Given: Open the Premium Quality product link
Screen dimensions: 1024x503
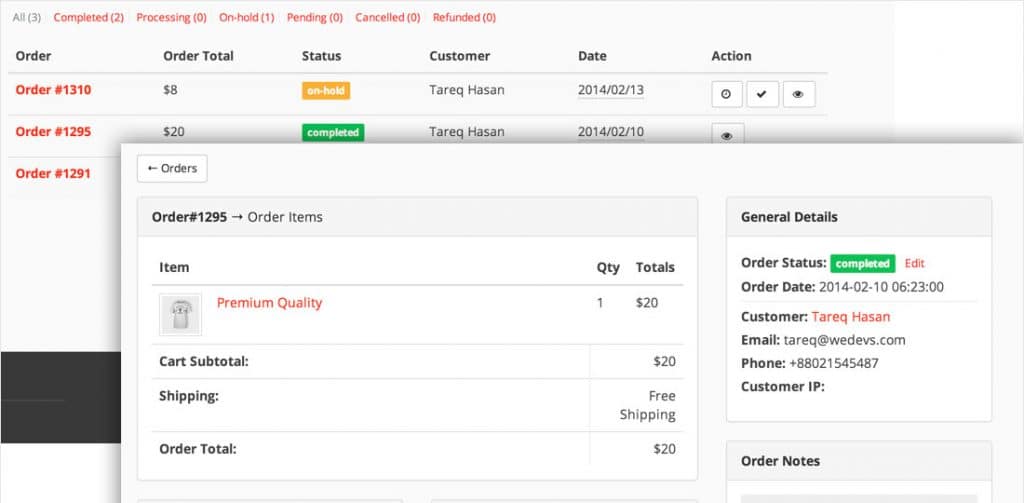Looking at the screenshot, I should pyautogui.click(x=270, y=303).
